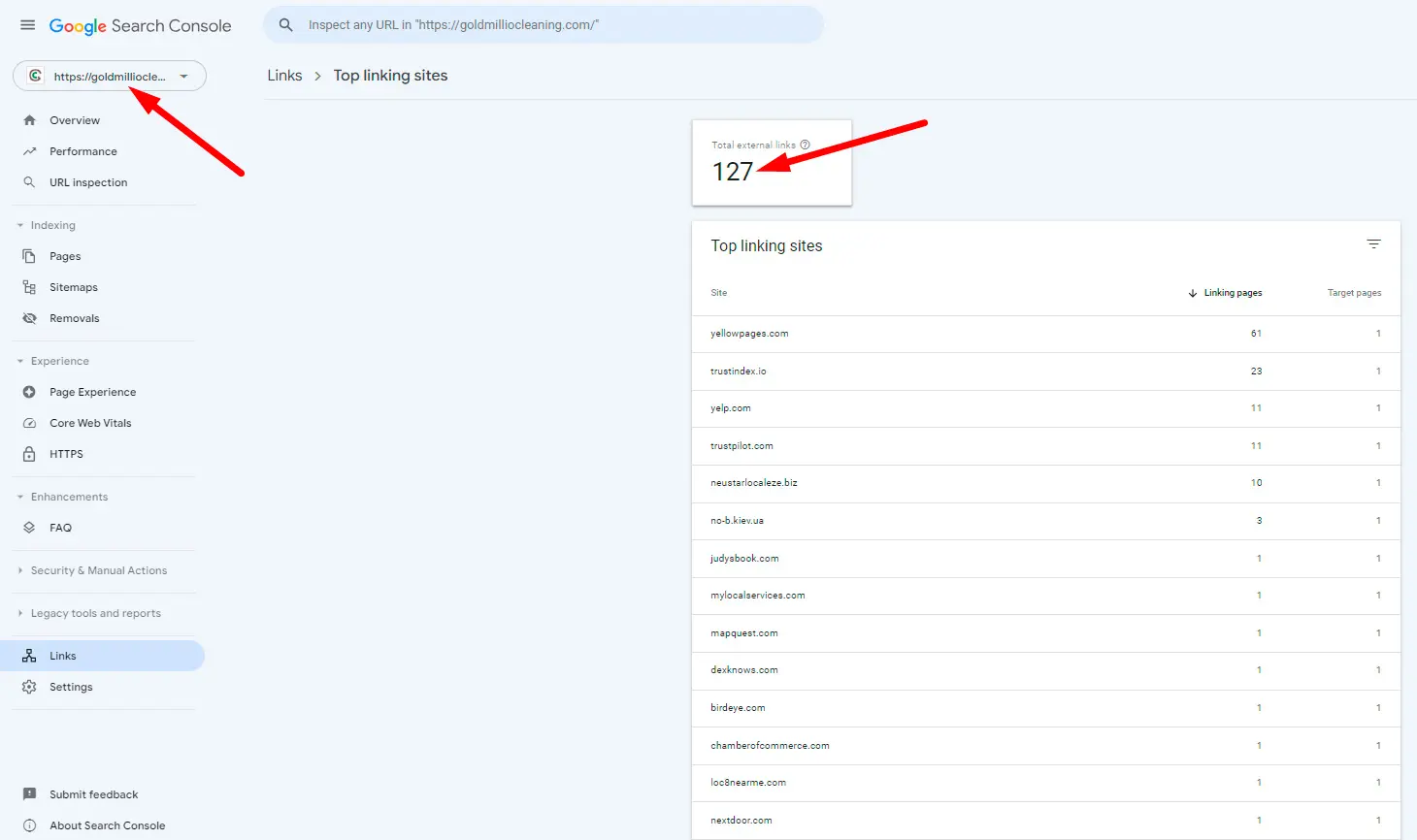Open the judysbook.com row
This screenshot has width=1417, height=840.
1046,559
